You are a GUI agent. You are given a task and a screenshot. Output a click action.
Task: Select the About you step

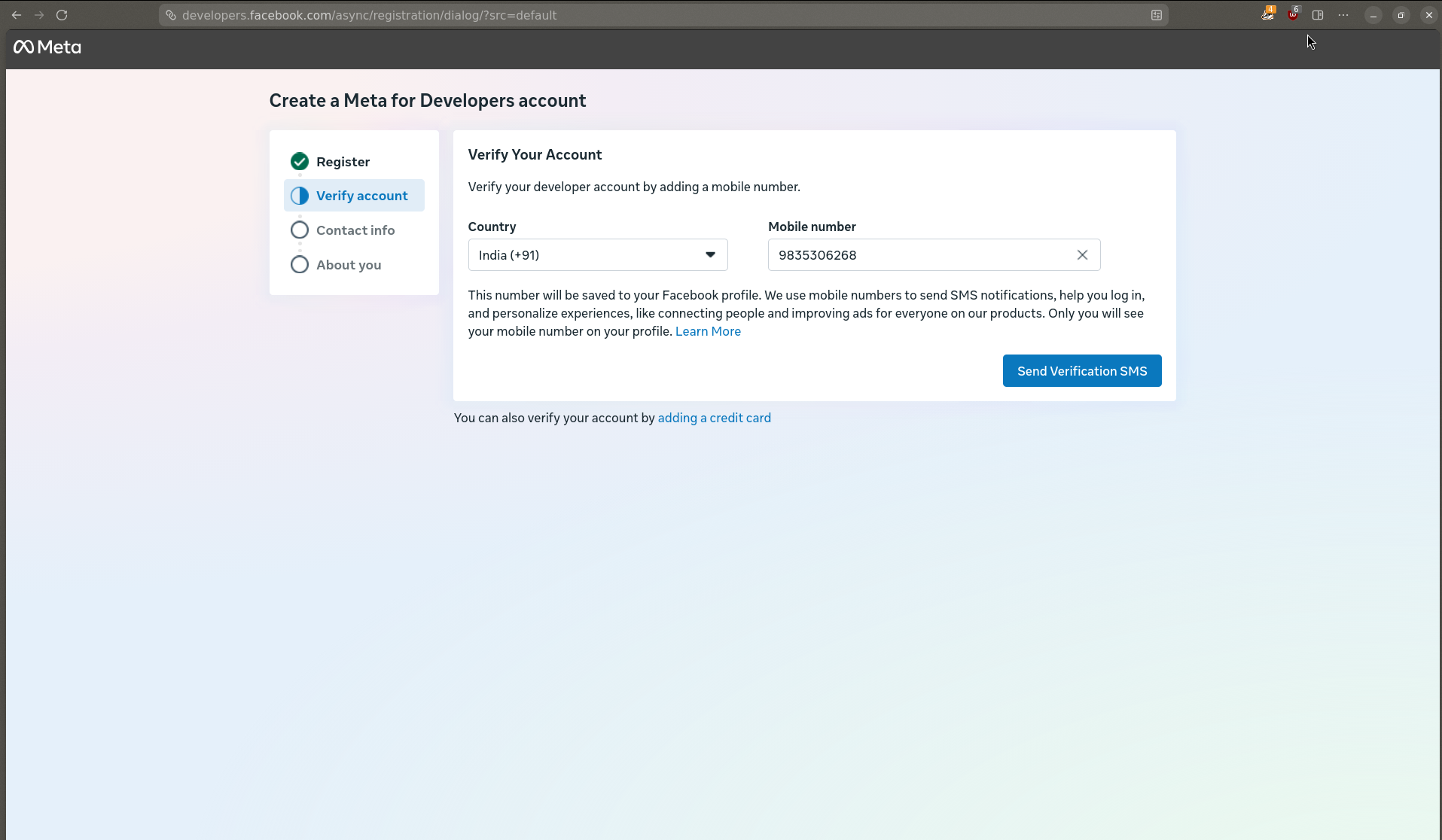pyautogui.click(x=354, y=265)
